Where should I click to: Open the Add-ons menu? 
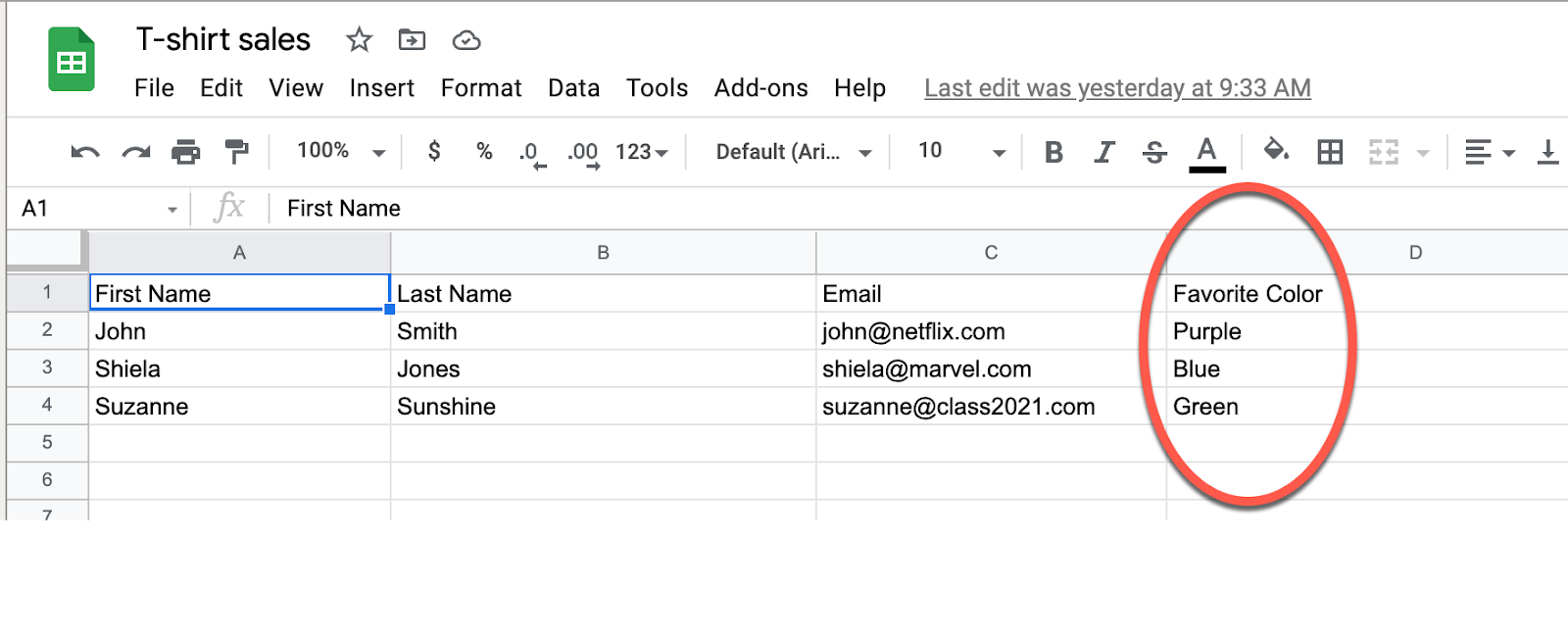[x=760, y=88]
